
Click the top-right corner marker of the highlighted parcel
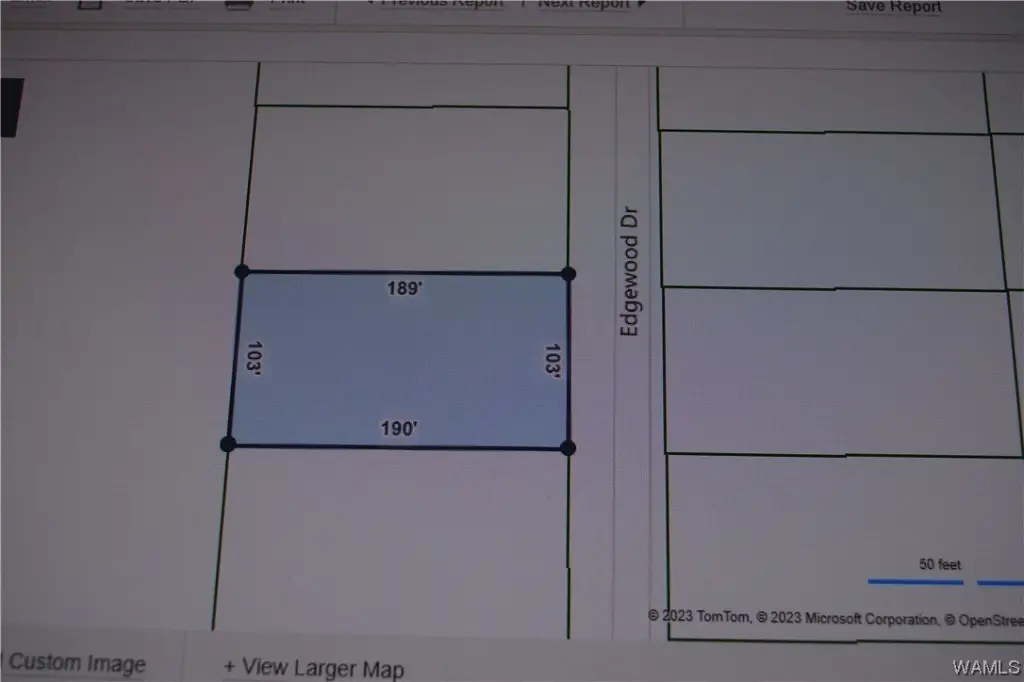click(x=568, y=273)
